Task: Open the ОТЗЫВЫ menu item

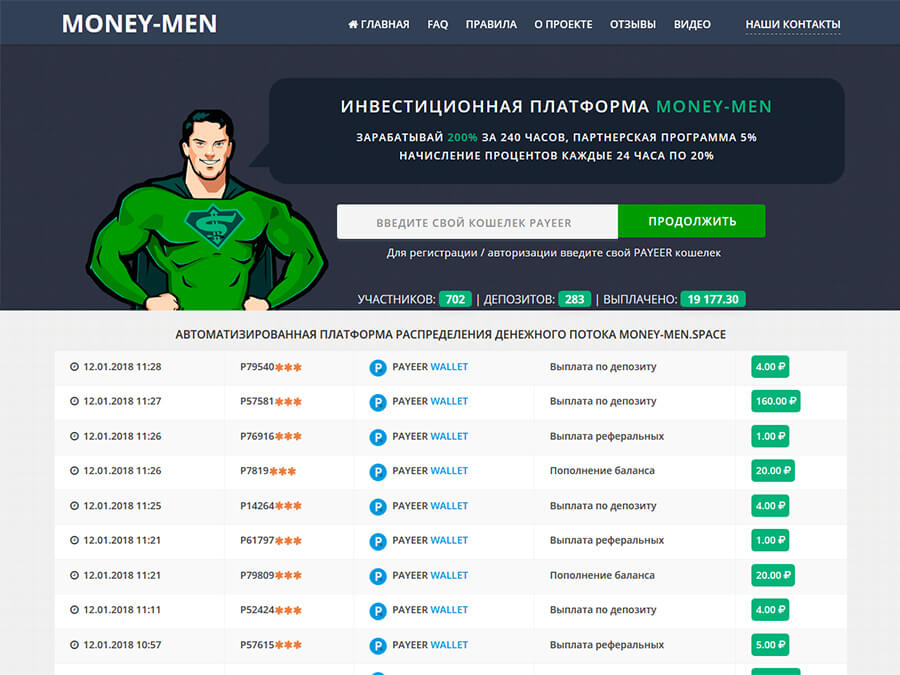Action: pos(633,25)
